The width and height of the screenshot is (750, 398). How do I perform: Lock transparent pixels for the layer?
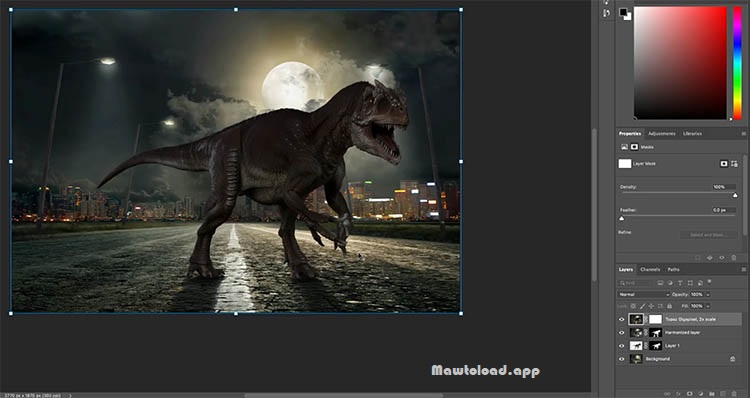click(633, 306)
